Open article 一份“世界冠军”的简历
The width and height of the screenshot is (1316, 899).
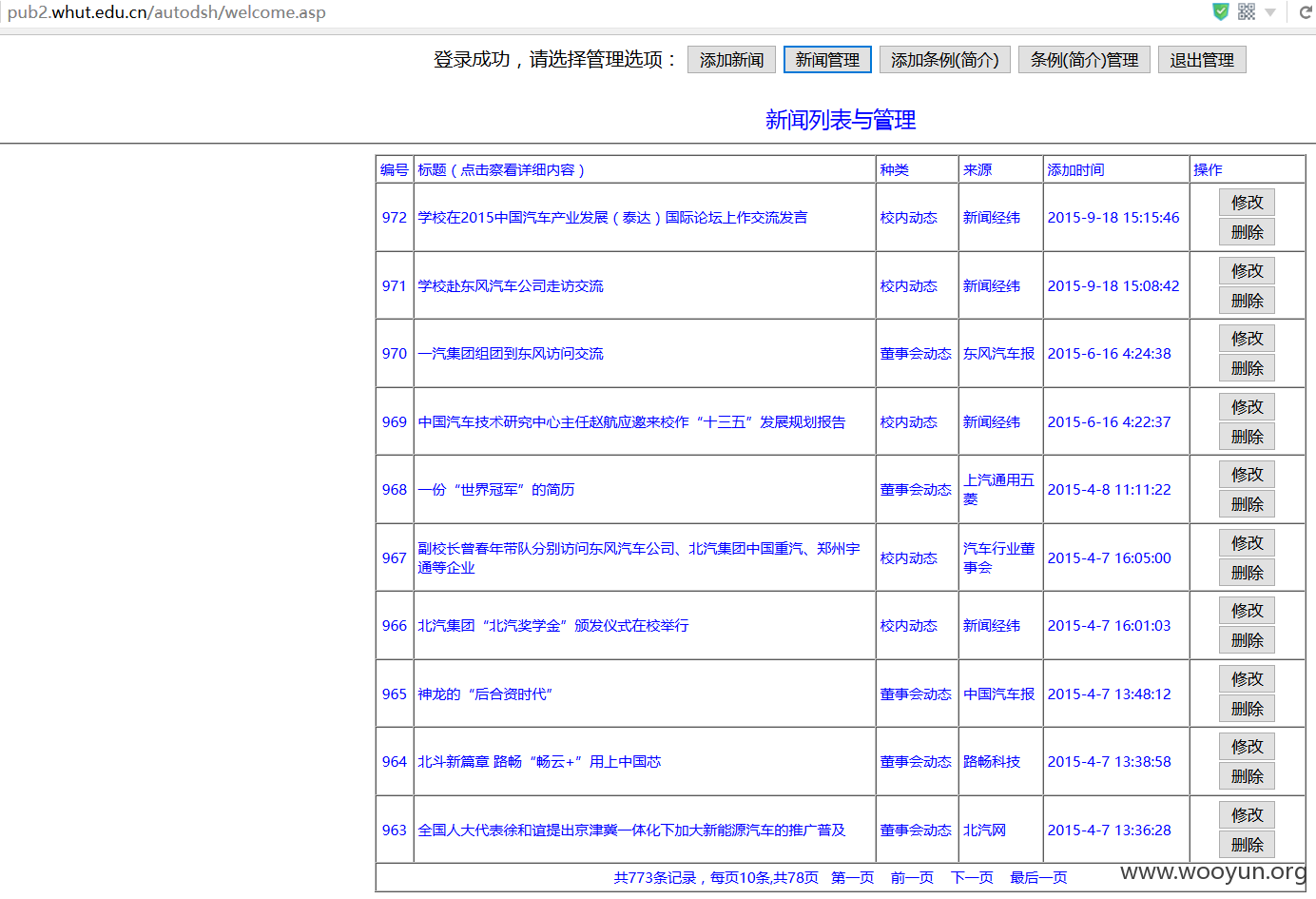tap(496, 490)
